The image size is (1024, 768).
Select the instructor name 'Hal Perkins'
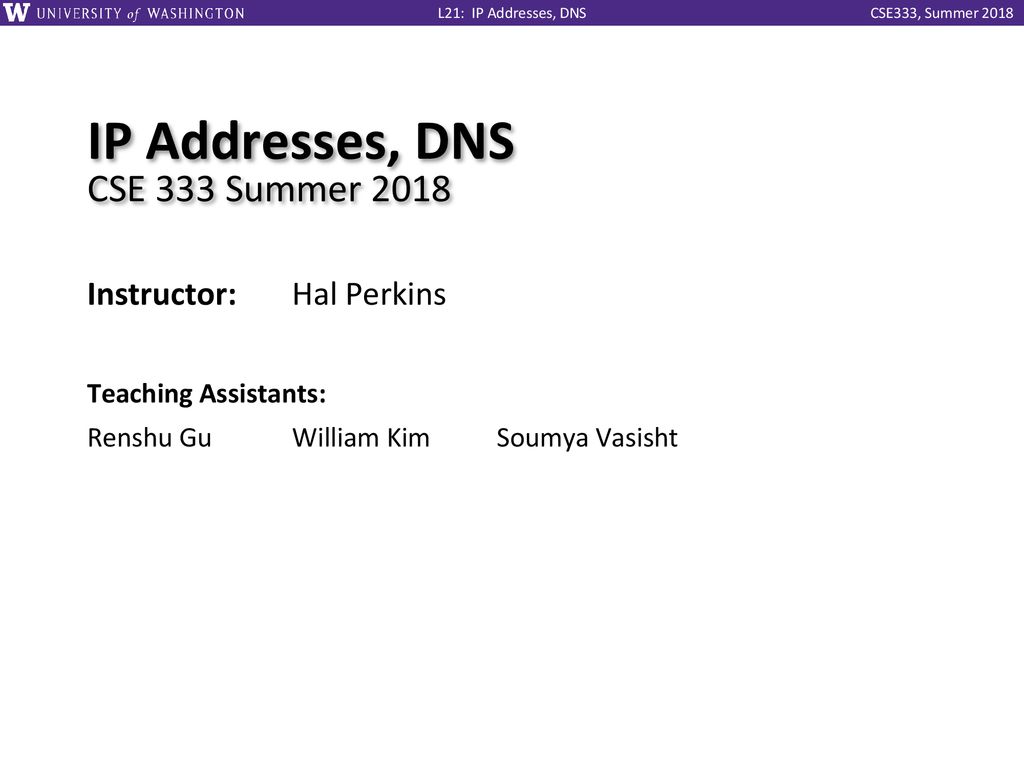coord(369,295)
